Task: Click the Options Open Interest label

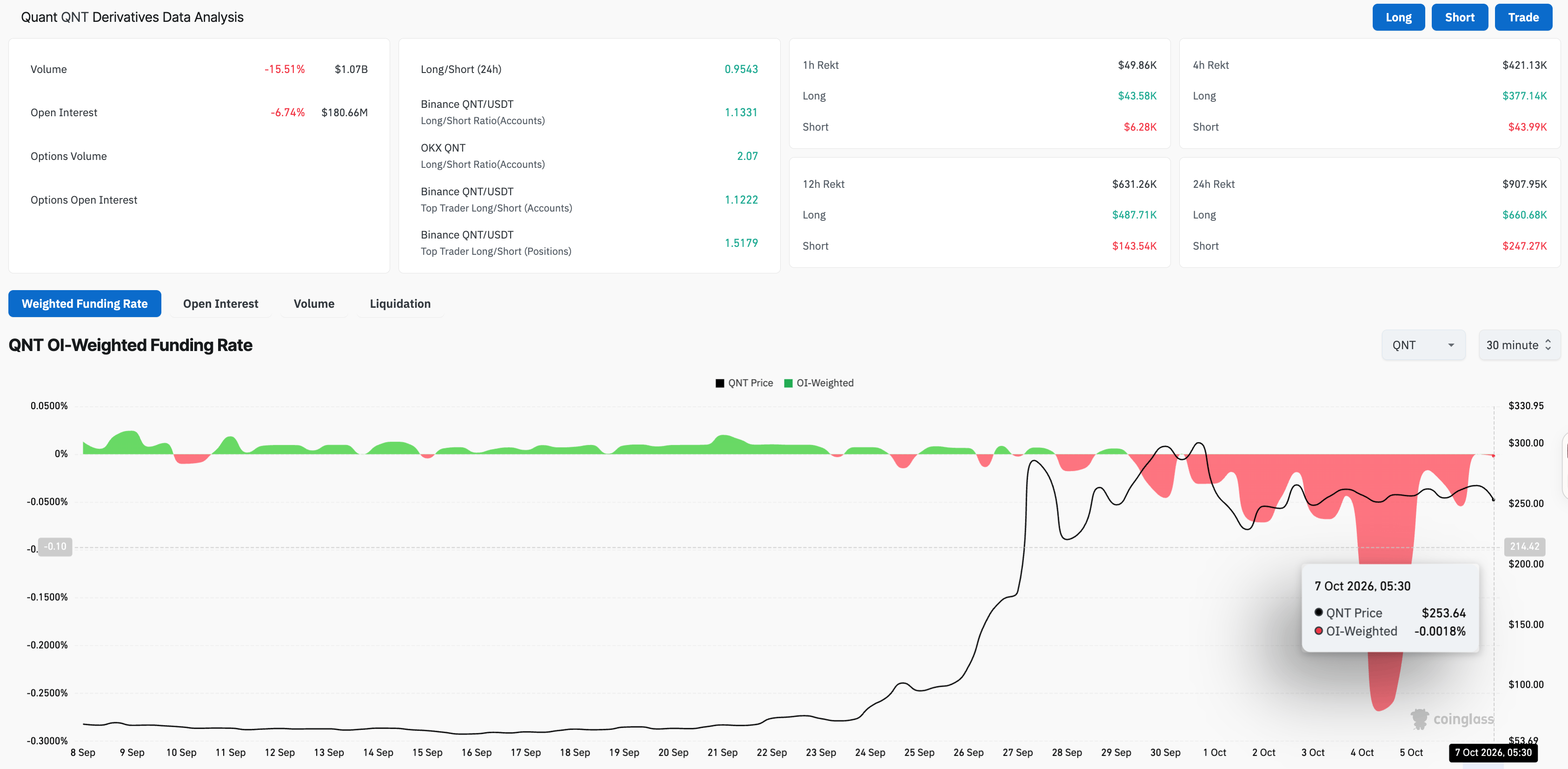Action: point(84,200)
